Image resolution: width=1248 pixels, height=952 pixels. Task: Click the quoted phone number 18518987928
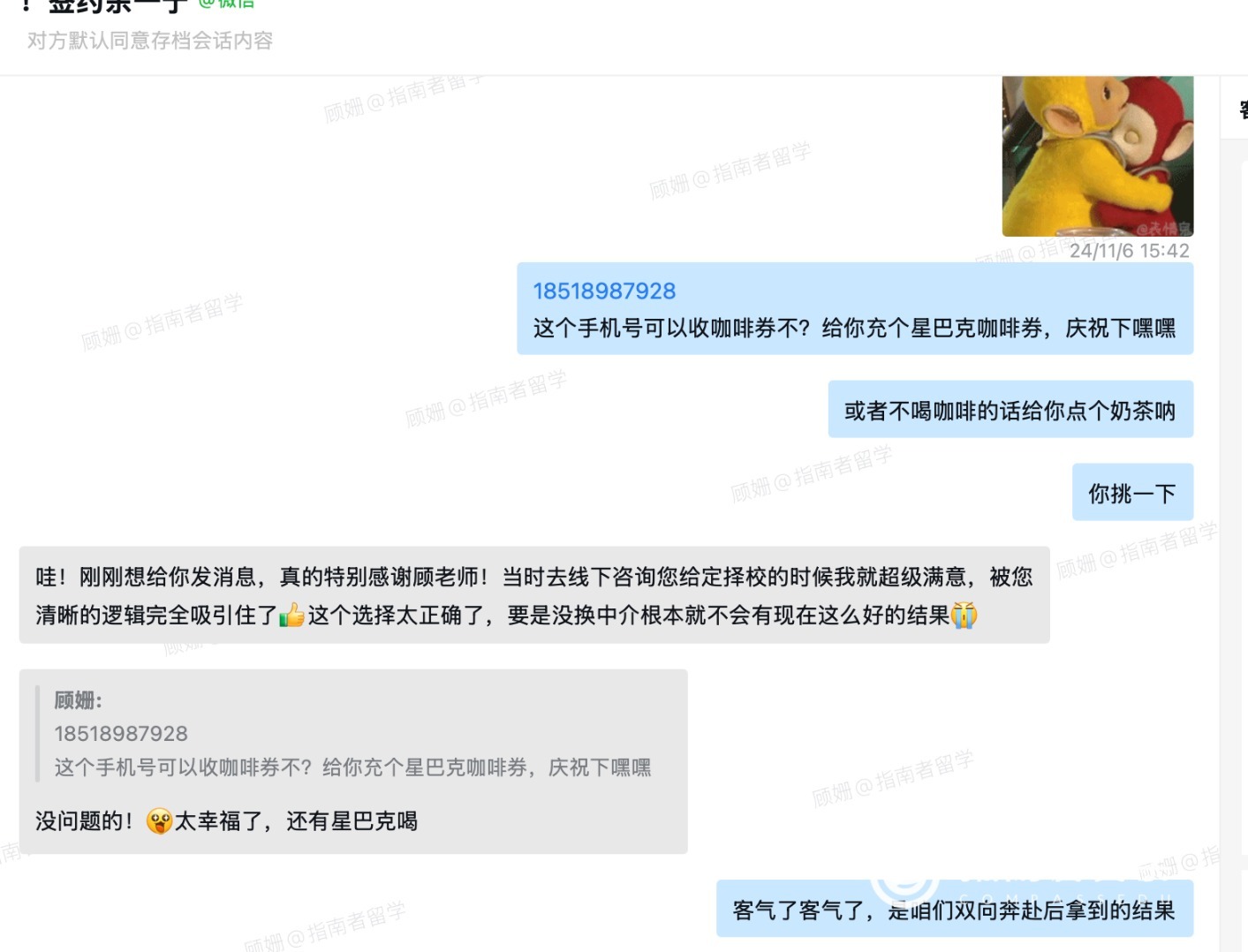click(121, 734)
